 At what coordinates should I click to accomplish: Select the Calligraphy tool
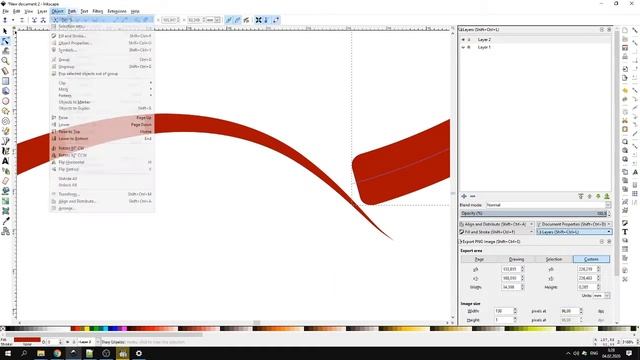pyautogui.click(x=5, y=151)
